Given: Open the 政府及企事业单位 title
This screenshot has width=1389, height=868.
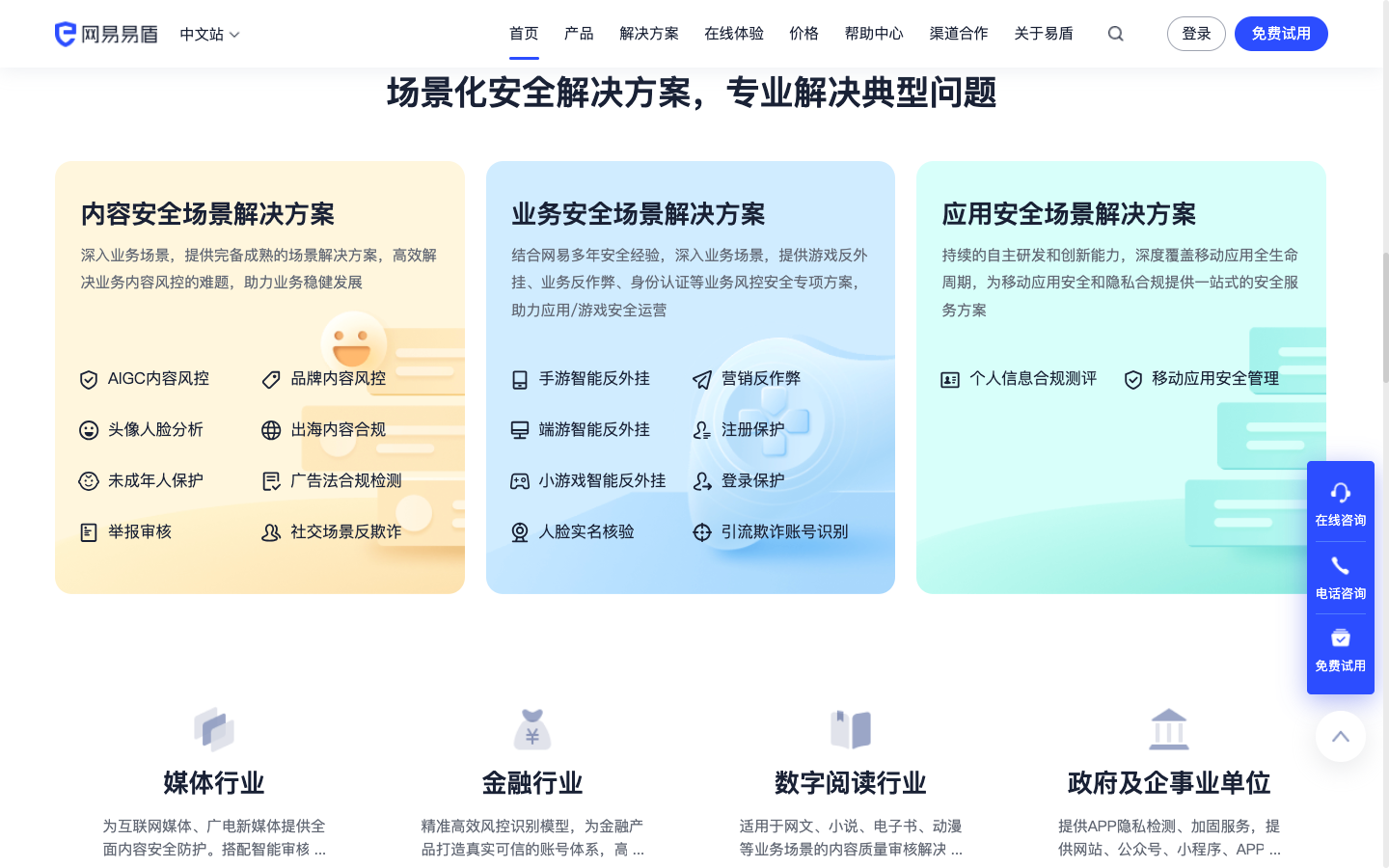Looking at the screenshot, I should pyautogui.click(x=1169, y=783).
